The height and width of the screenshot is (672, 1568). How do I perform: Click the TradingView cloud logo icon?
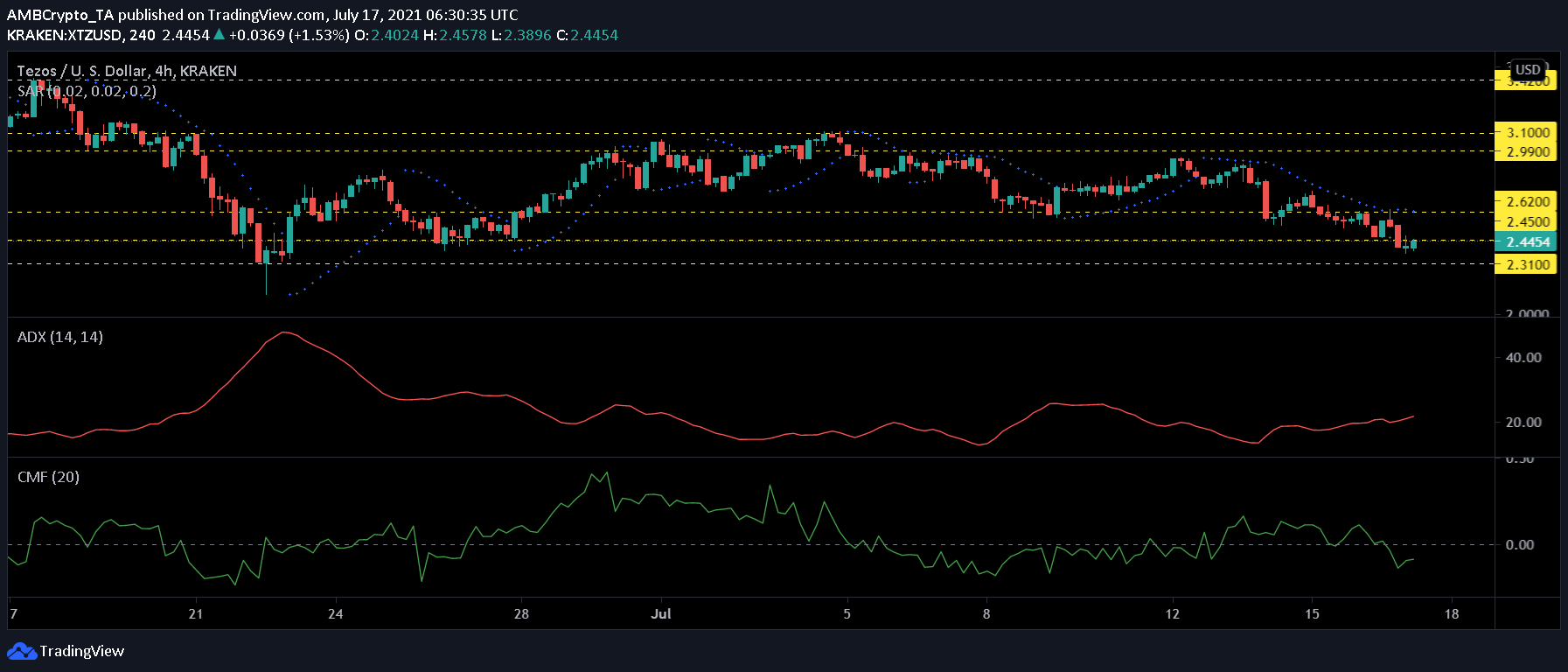(x=21, y=651)
